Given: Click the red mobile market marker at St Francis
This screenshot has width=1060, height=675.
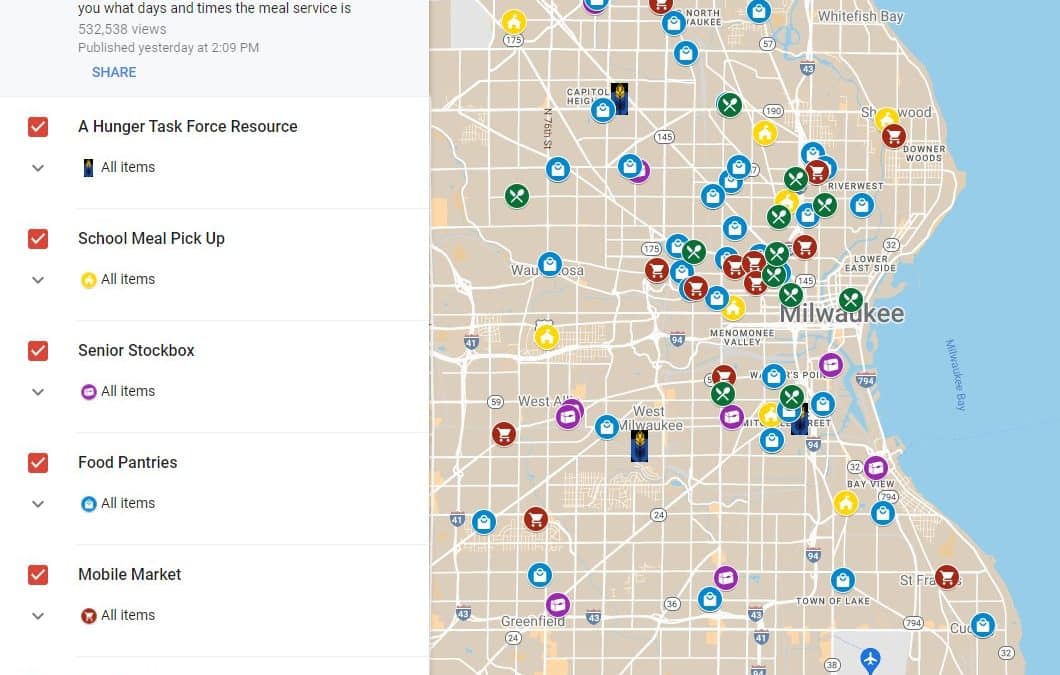Looking at the screenshot, I should point(947,577).
